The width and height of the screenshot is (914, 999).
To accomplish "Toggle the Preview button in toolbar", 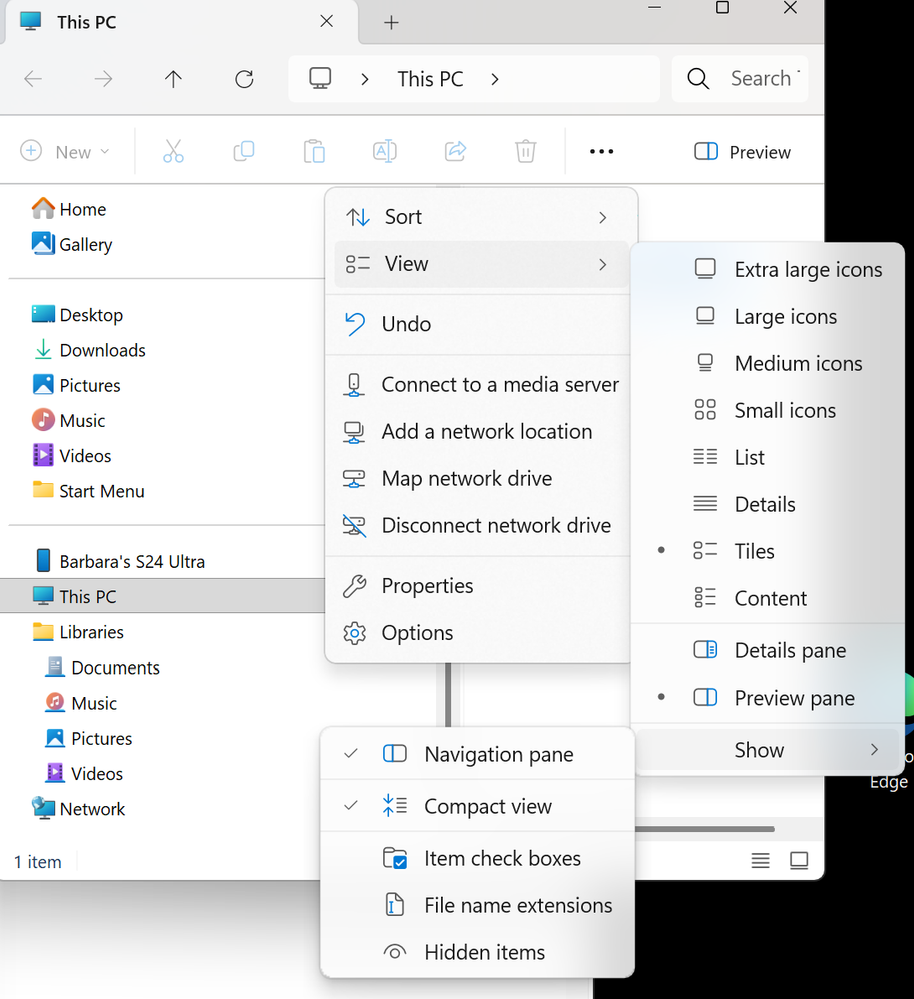I will 743,152.
